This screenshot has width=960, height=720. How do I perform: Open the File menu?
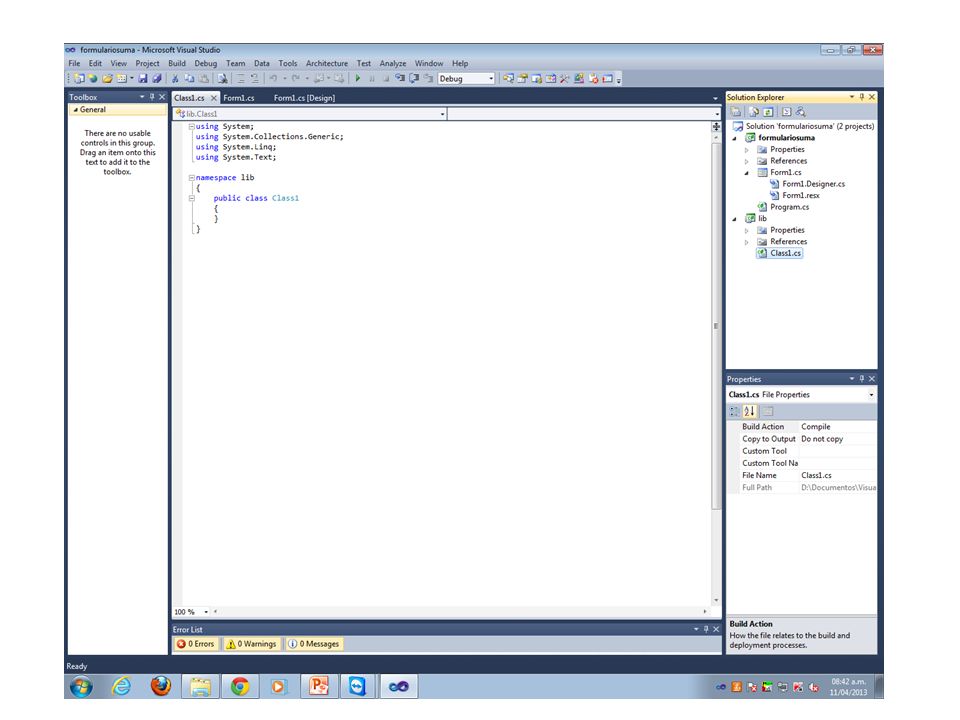coord(74,63)
